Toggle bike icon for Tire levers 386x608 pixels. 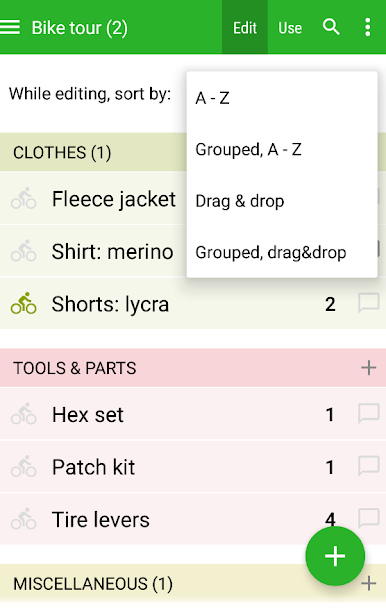(x=24, y=519)
